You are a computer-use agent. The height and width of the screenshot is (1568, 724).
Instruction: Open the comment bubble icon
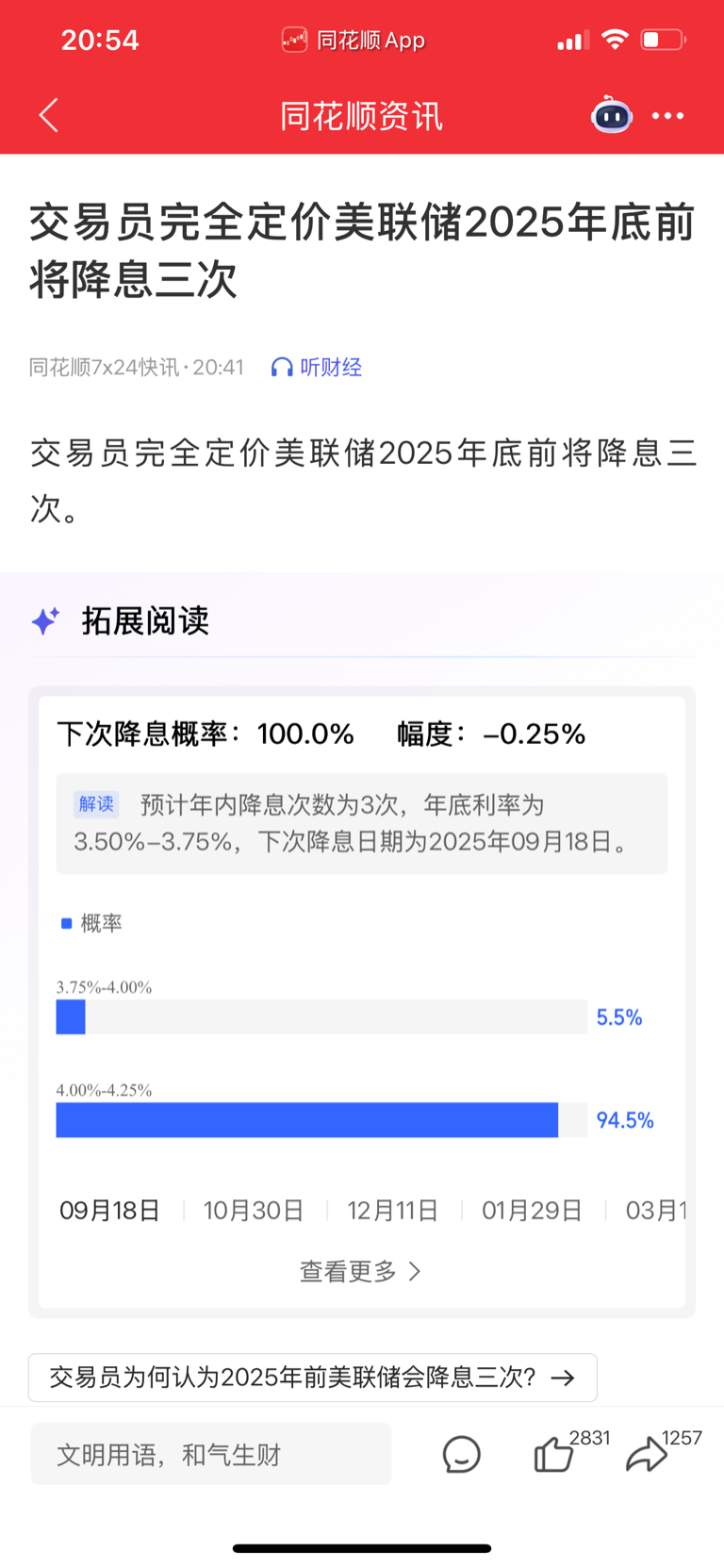click(x=462, y=1455)
